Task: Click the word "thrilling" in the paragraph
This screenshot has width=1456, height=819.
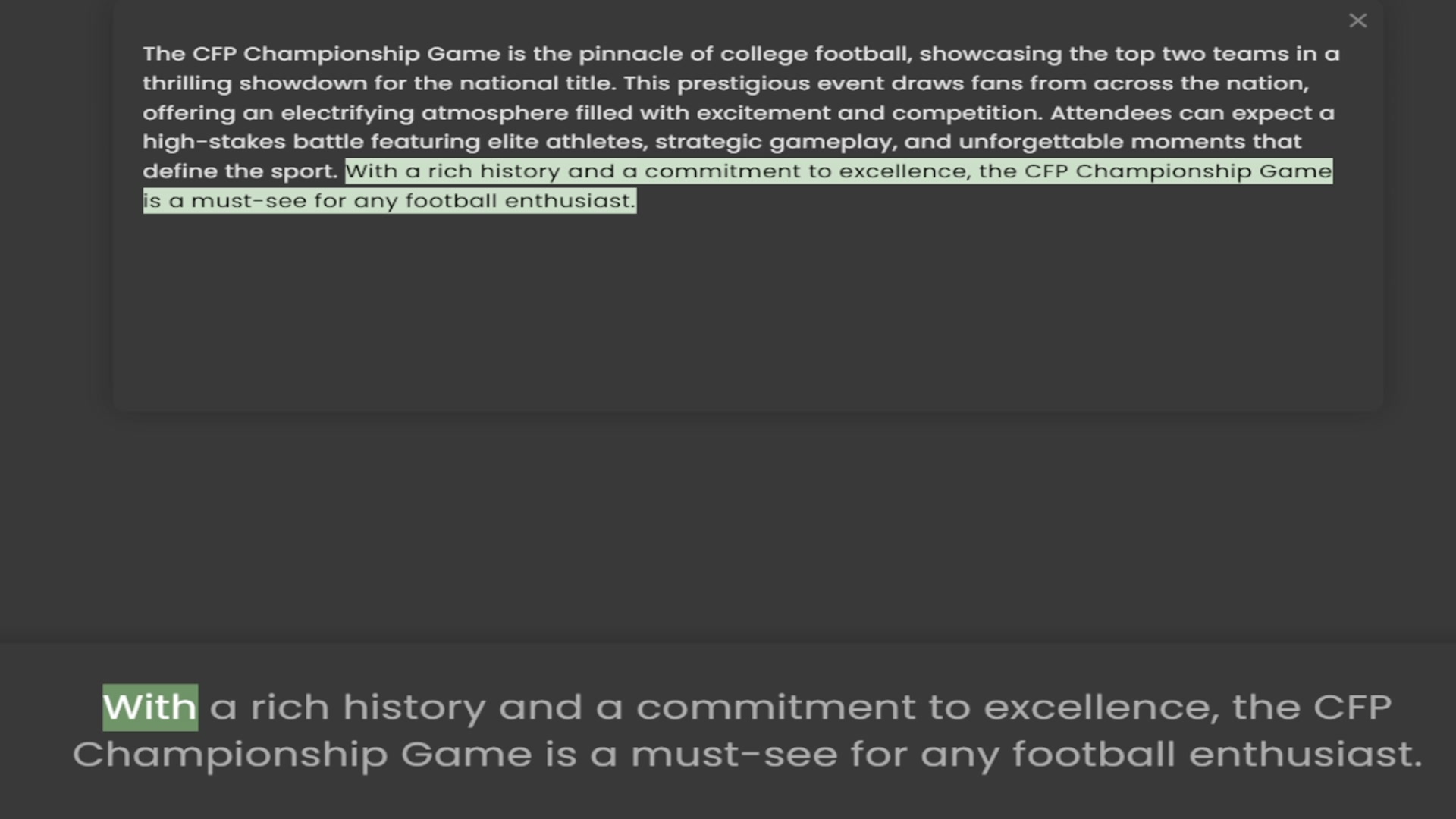Action: pos(187,83)
